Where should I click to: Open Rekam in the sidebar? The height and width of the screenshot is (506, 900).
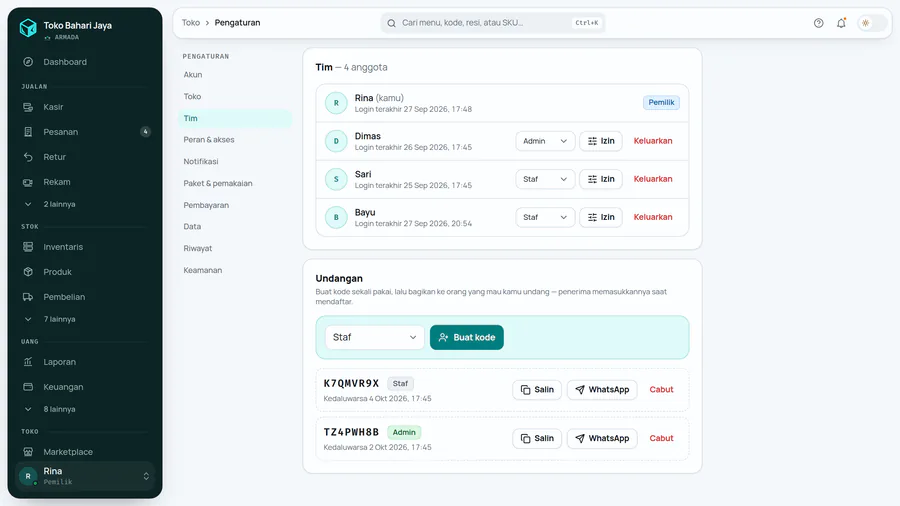(x=85, y=182)
